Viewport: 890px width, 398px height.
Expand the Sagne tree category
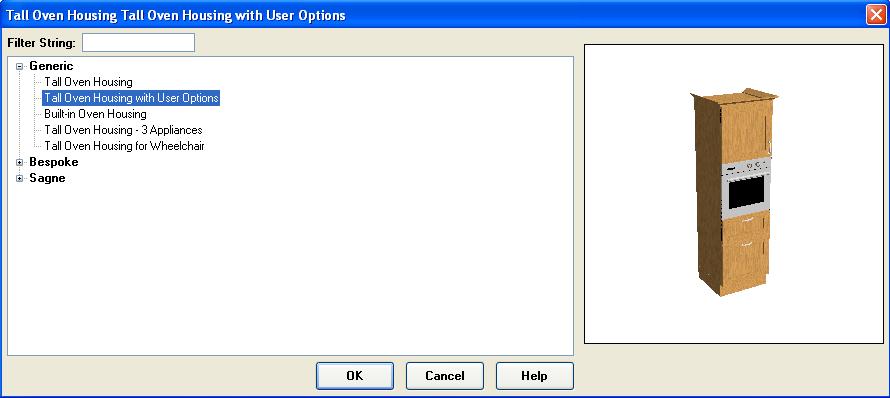(20, 178)
